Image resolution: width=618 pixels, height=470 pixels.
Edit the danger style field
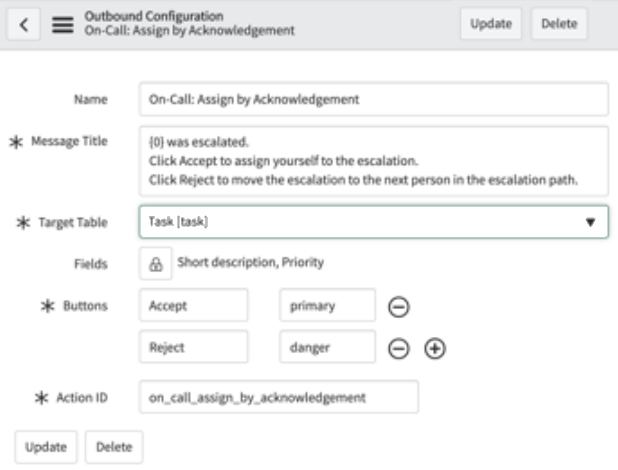click(328, 347)
